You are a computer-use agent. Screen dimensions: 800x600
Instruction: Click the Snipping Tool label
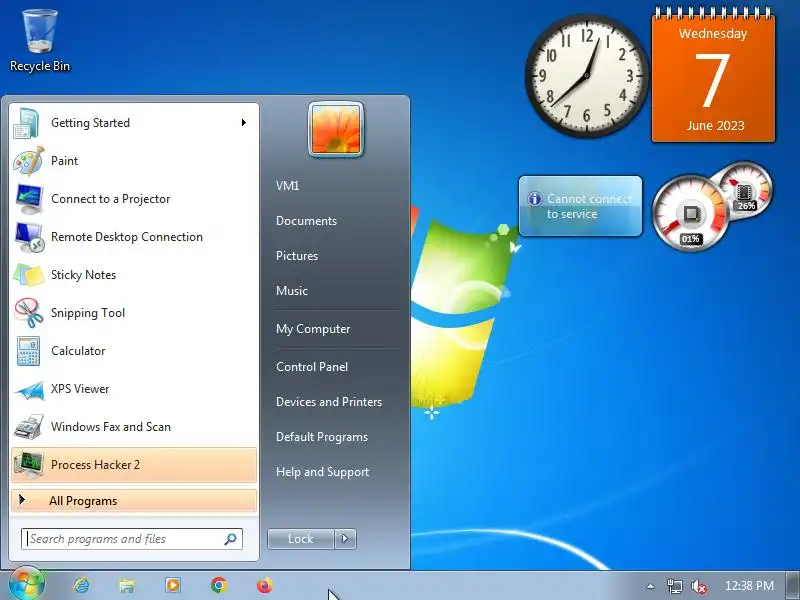(x=88, y=313)
